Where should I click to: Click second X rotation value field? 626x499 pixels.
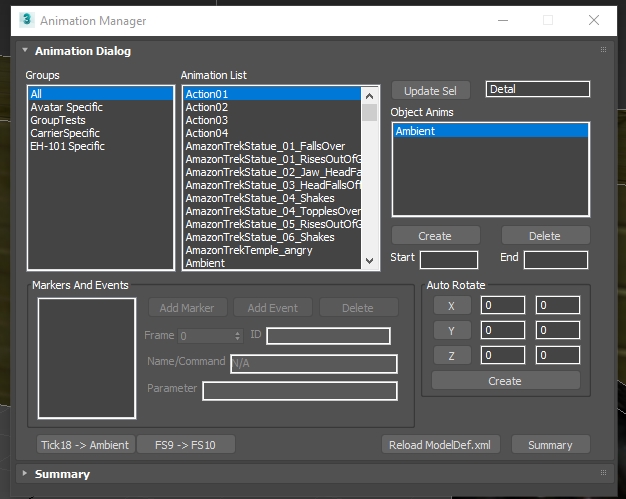pos(557,305)
